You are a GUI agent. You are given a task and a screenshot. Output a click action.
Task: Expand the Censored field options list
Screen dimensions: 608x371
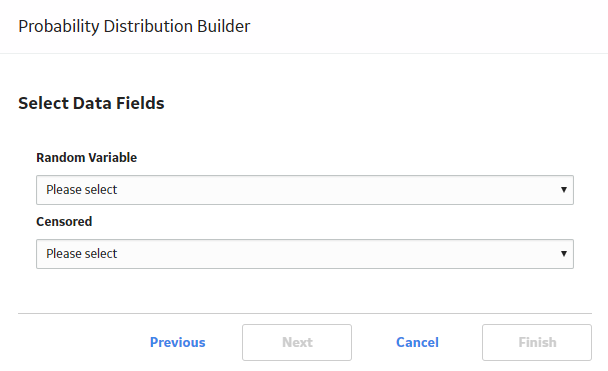pos(305,254)
